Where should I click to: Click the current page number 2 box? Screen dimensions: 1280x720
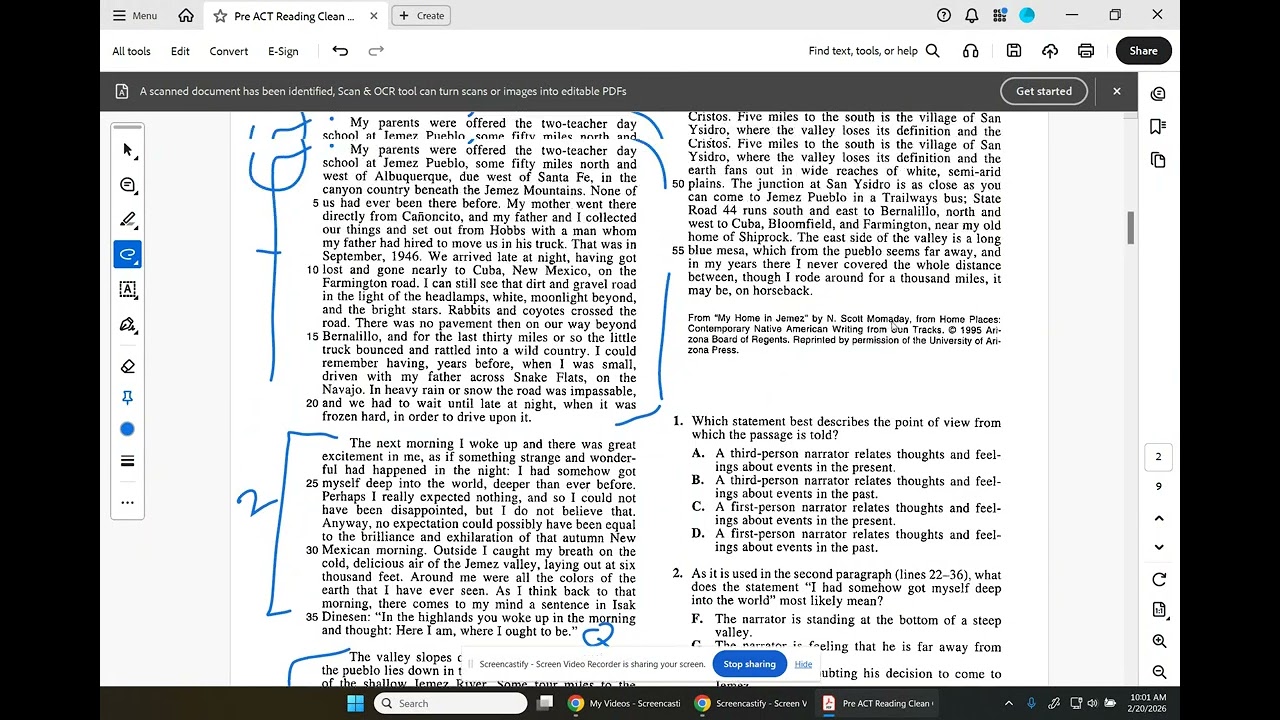pos(1159,457)
